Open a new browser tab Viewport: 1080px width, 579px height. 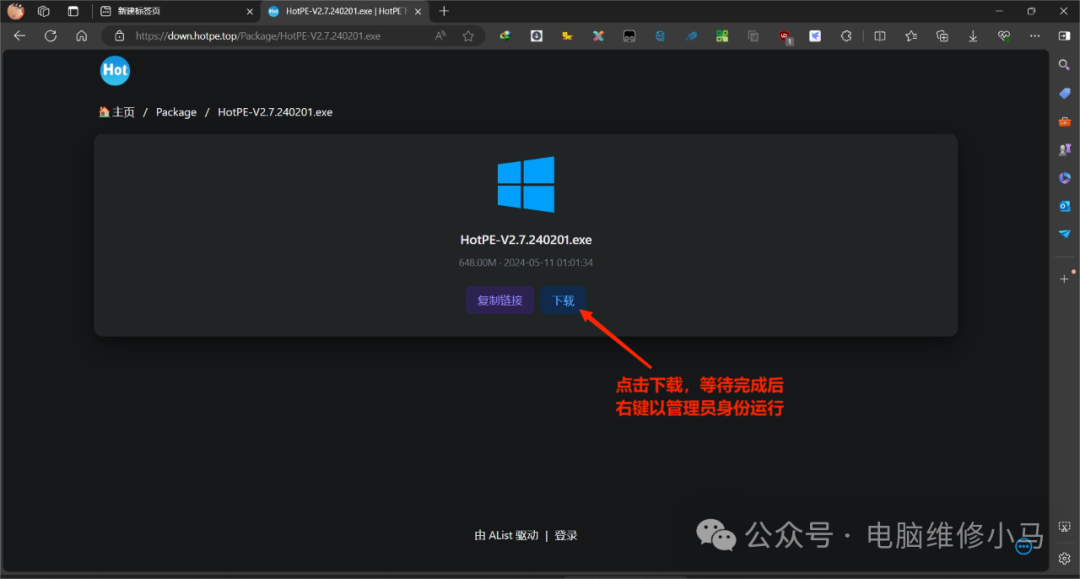coord(444,11)
